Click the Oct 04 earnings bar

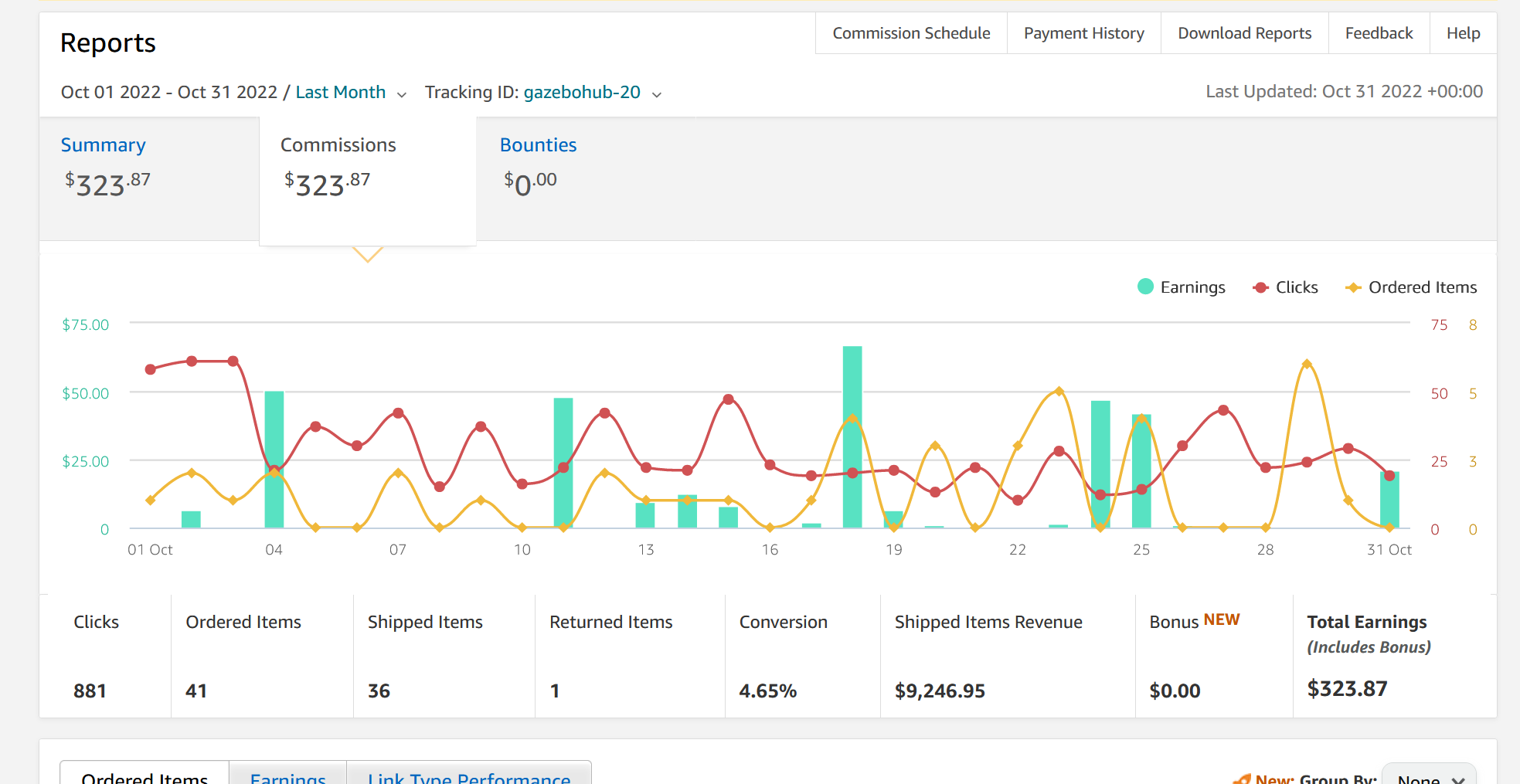click(274, 460)
